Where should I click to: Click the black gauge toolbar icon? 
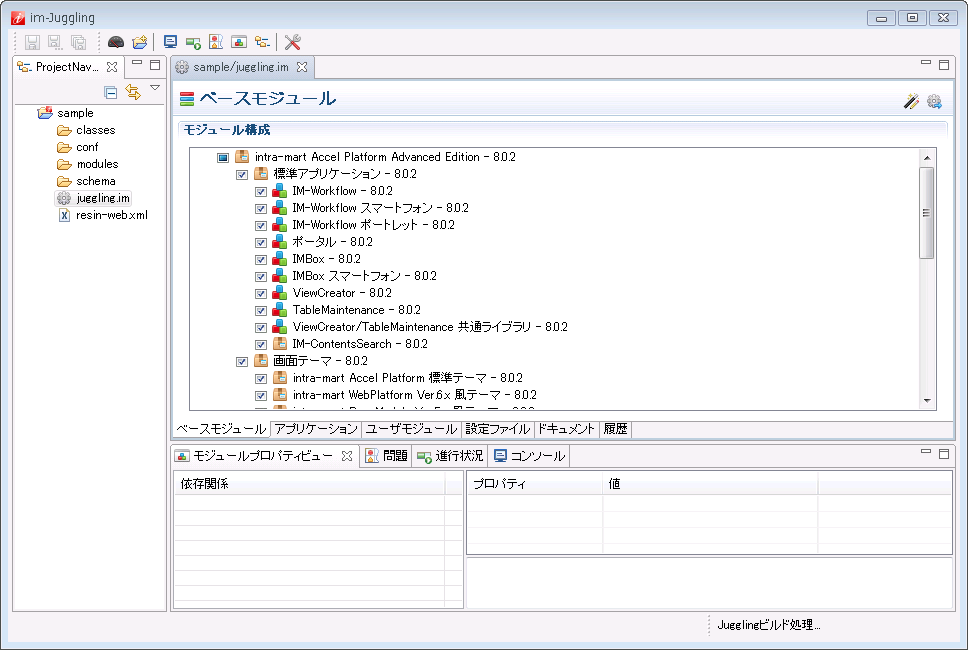click(x=115, y=42)
